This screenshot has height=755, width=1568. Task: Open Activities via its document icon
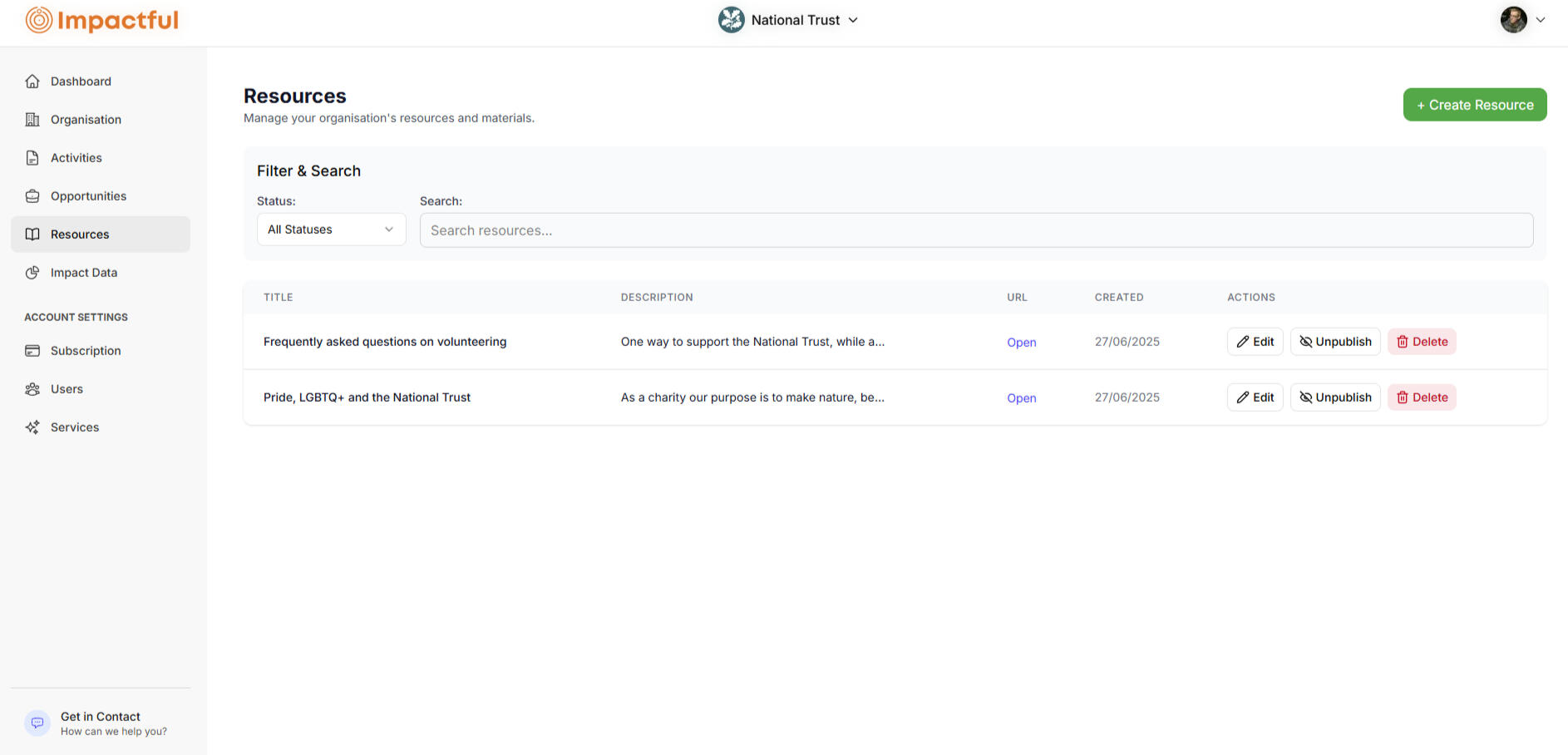tap(32, 157)
